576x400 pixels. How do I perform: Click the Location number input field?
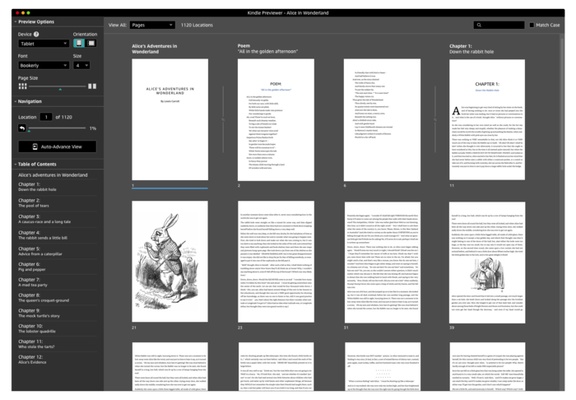tap(46, 117)
